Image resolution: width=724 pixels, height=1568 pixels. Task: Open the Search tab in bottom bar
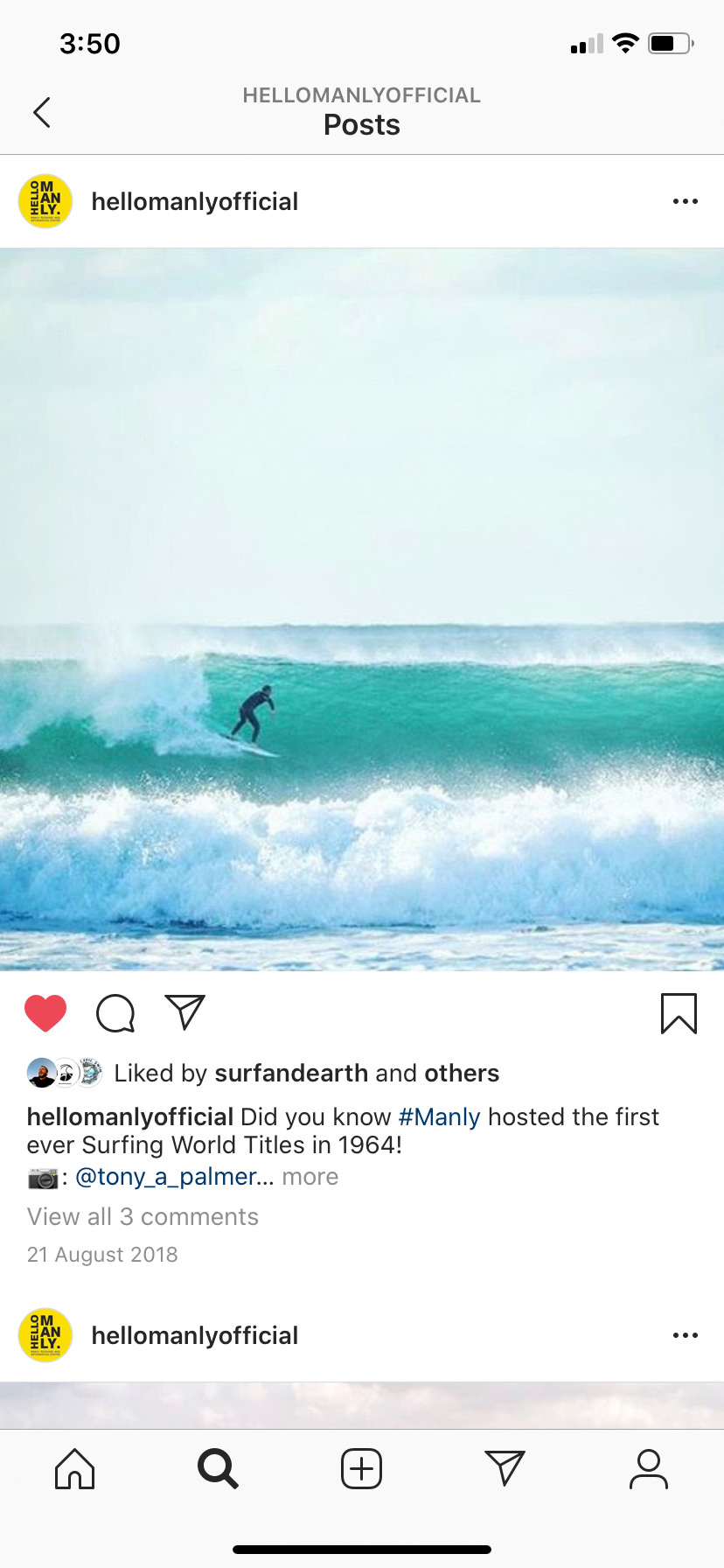[218, 1469]
